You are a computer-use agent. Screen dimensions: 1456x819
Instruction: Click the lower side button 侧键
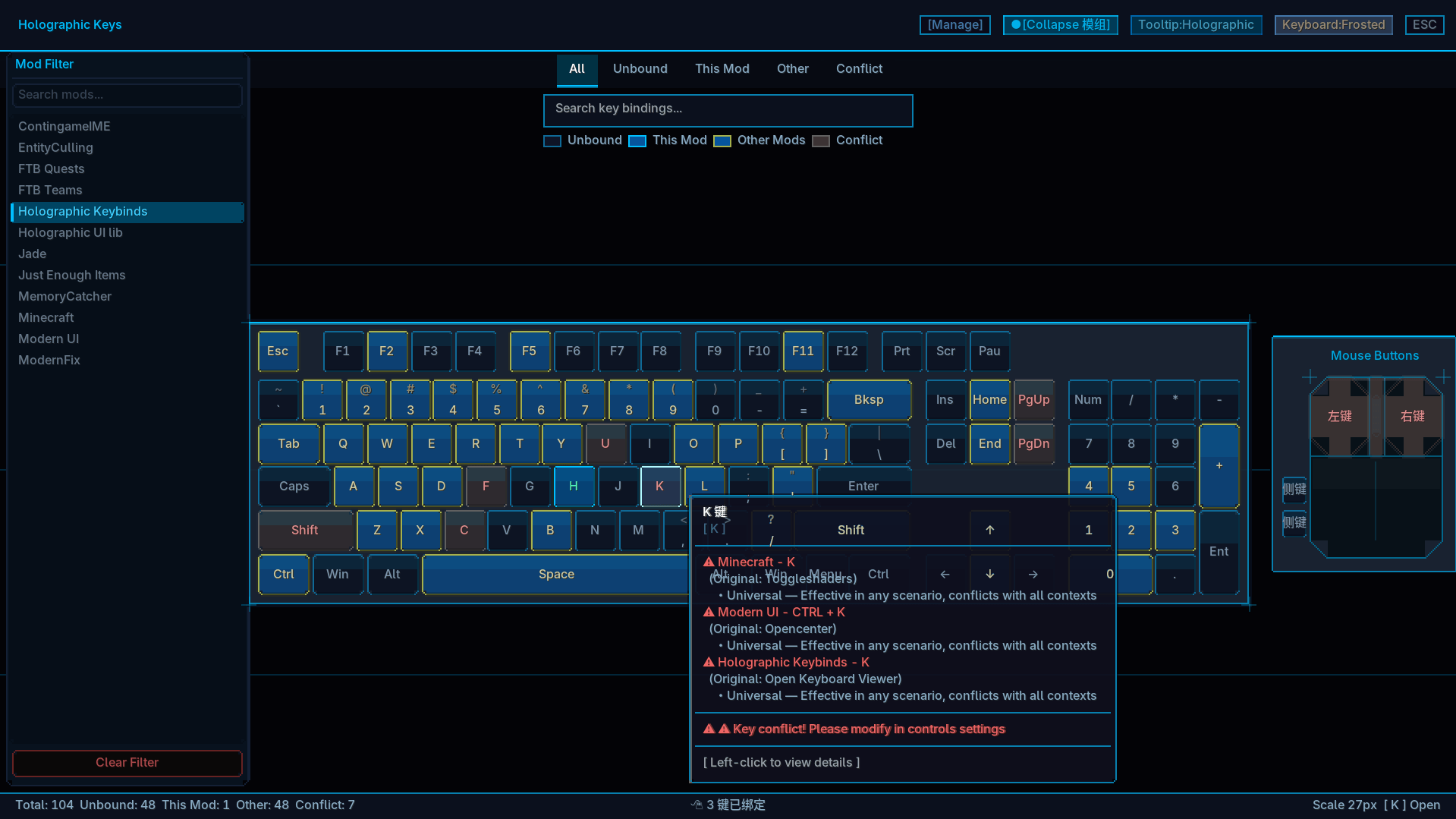tap(1294, 523)
